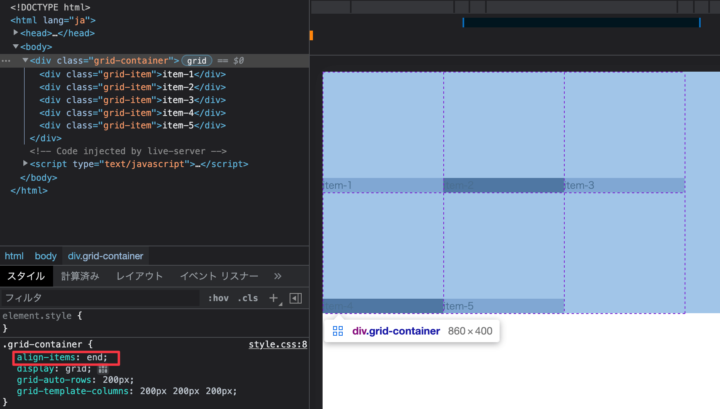The height and width of the screenshot is (409, 720).
Task: Click item-1 in the page preview
Action: (383, 185)
